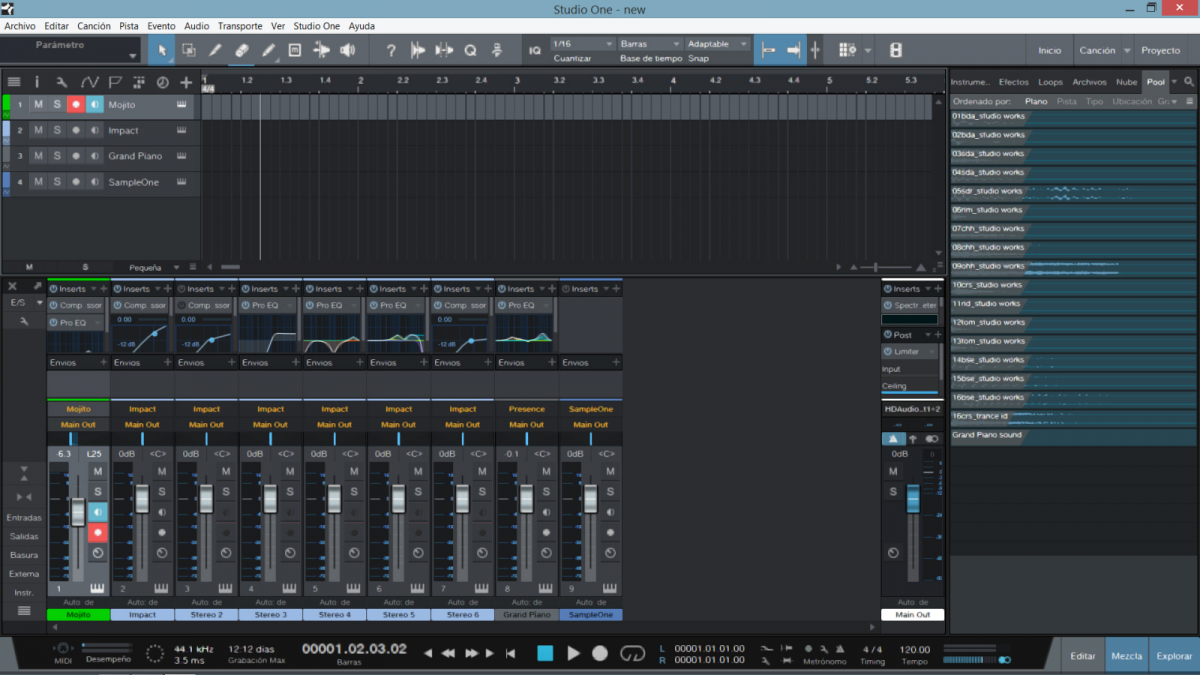Image resolution: width=1200 pixels, height=675 pixels.
Task: Solo the Impact track
Action: click(x=57, y=130)
